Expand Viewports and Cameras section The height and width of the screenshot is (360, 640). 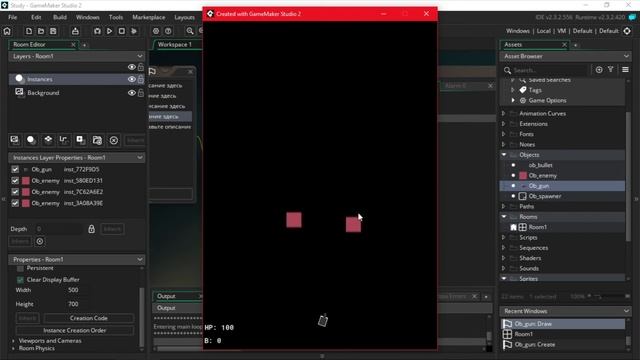(13, 340)
